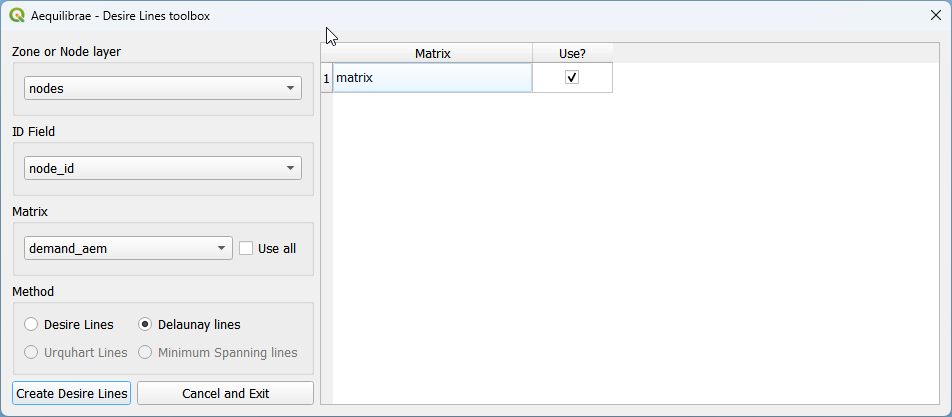
Task: Click the Matrix column header
Action: pyautogui.click(x=432, y=53)
